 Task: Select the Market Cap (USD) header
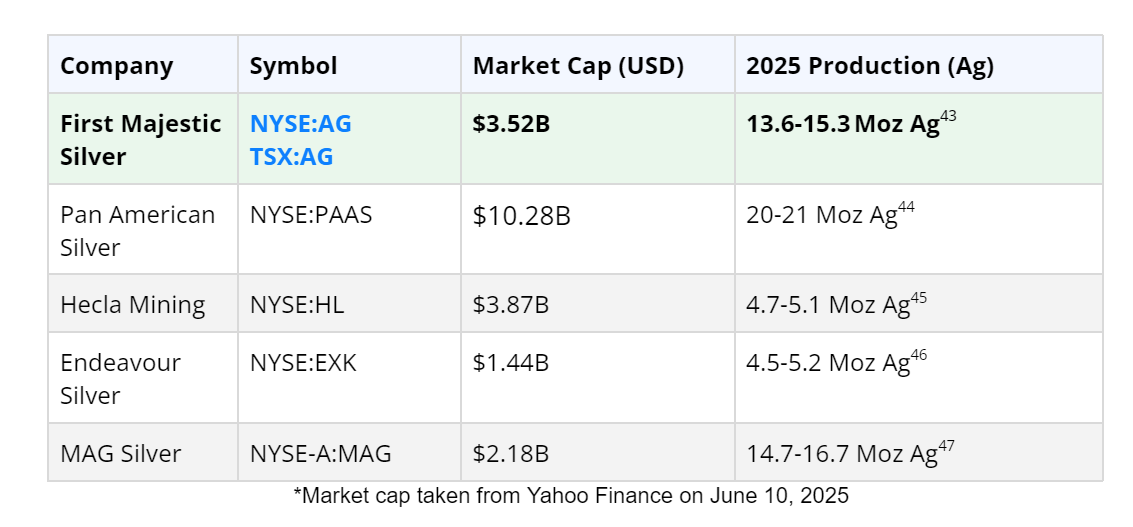[578, 66]
